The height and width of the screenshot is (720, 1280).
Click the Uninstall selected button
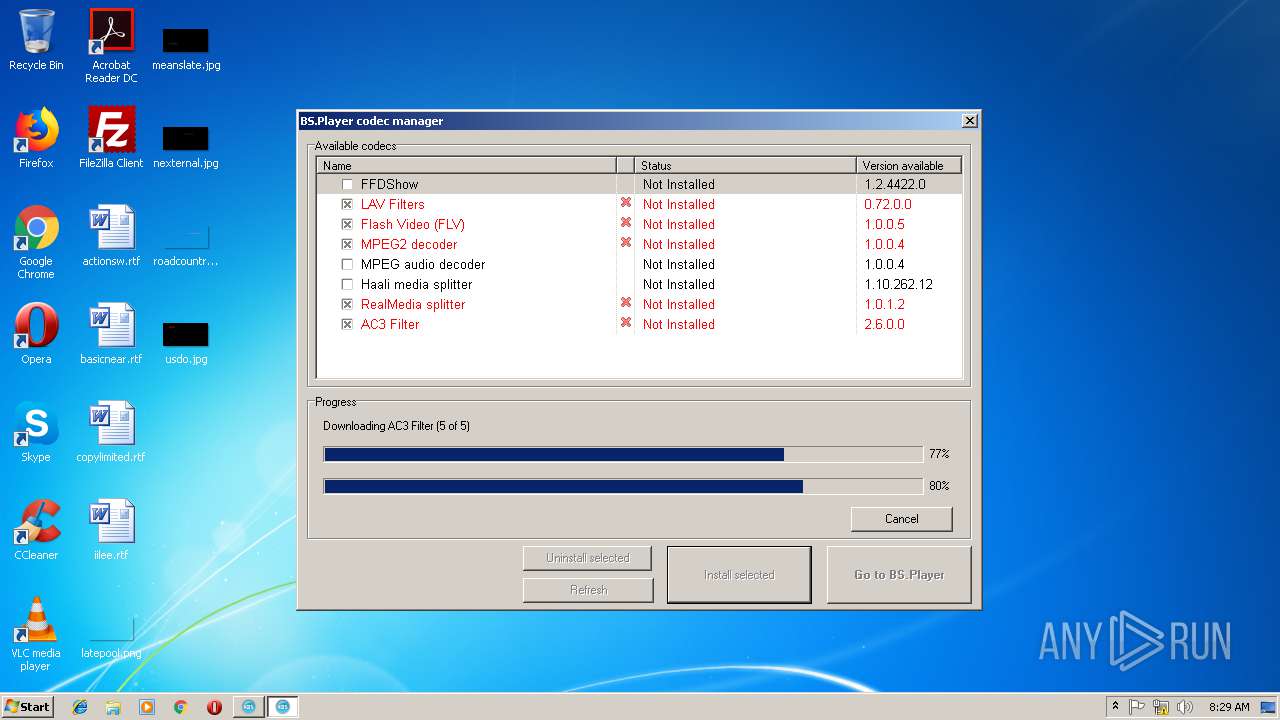click(x=587, y=558)
